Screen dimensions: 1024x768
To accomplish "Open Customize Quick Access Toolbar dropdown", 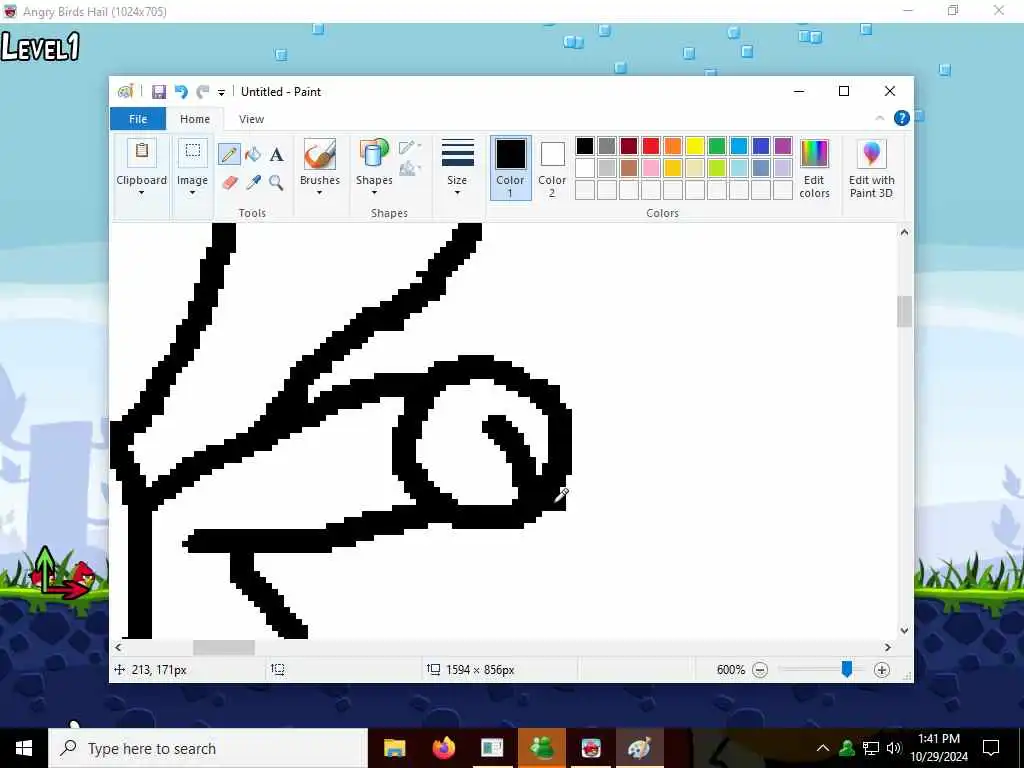I will [221, 93].
